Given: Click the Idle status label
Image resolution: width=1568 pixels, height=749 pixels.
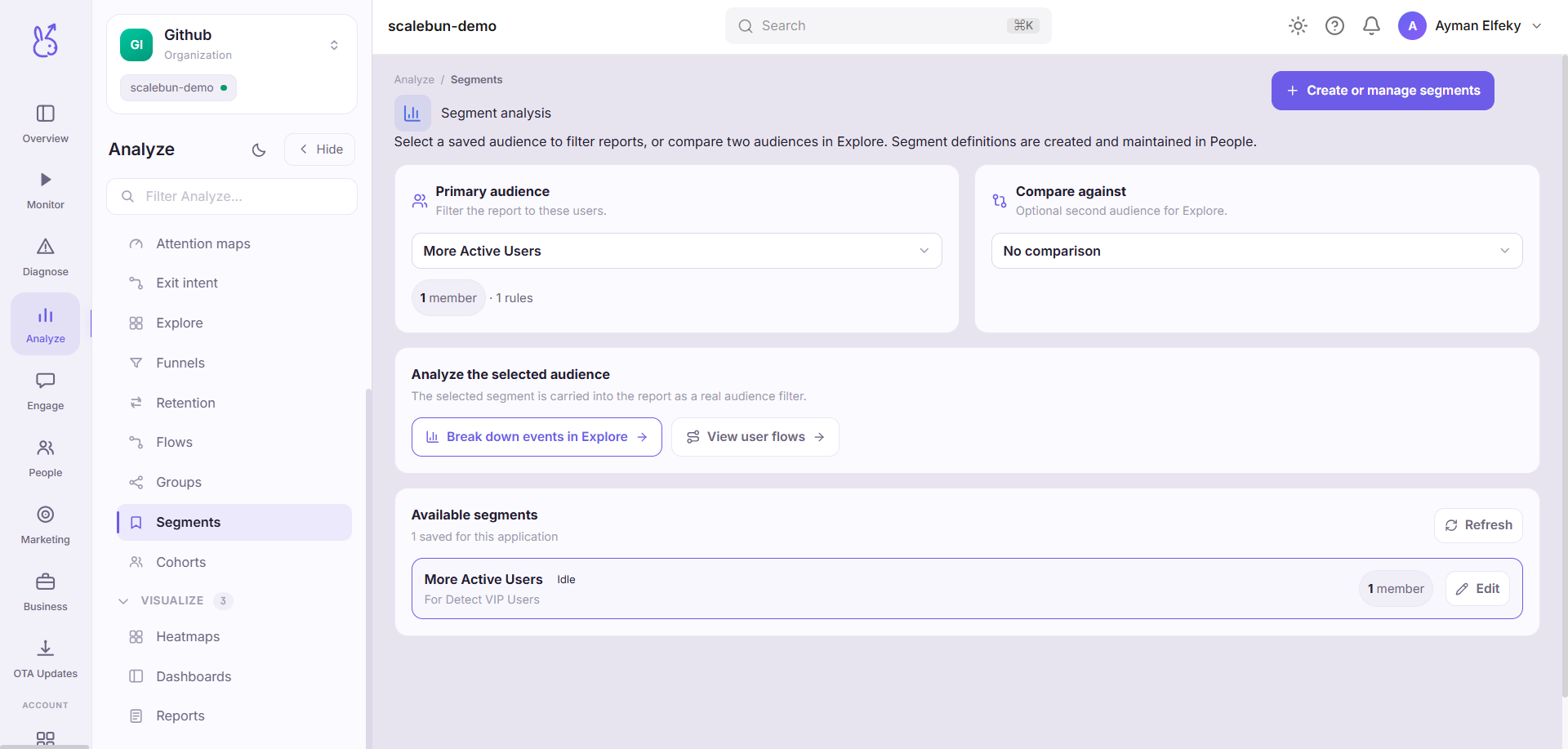Looking at the screenshot, I should (x=566, y=580).
